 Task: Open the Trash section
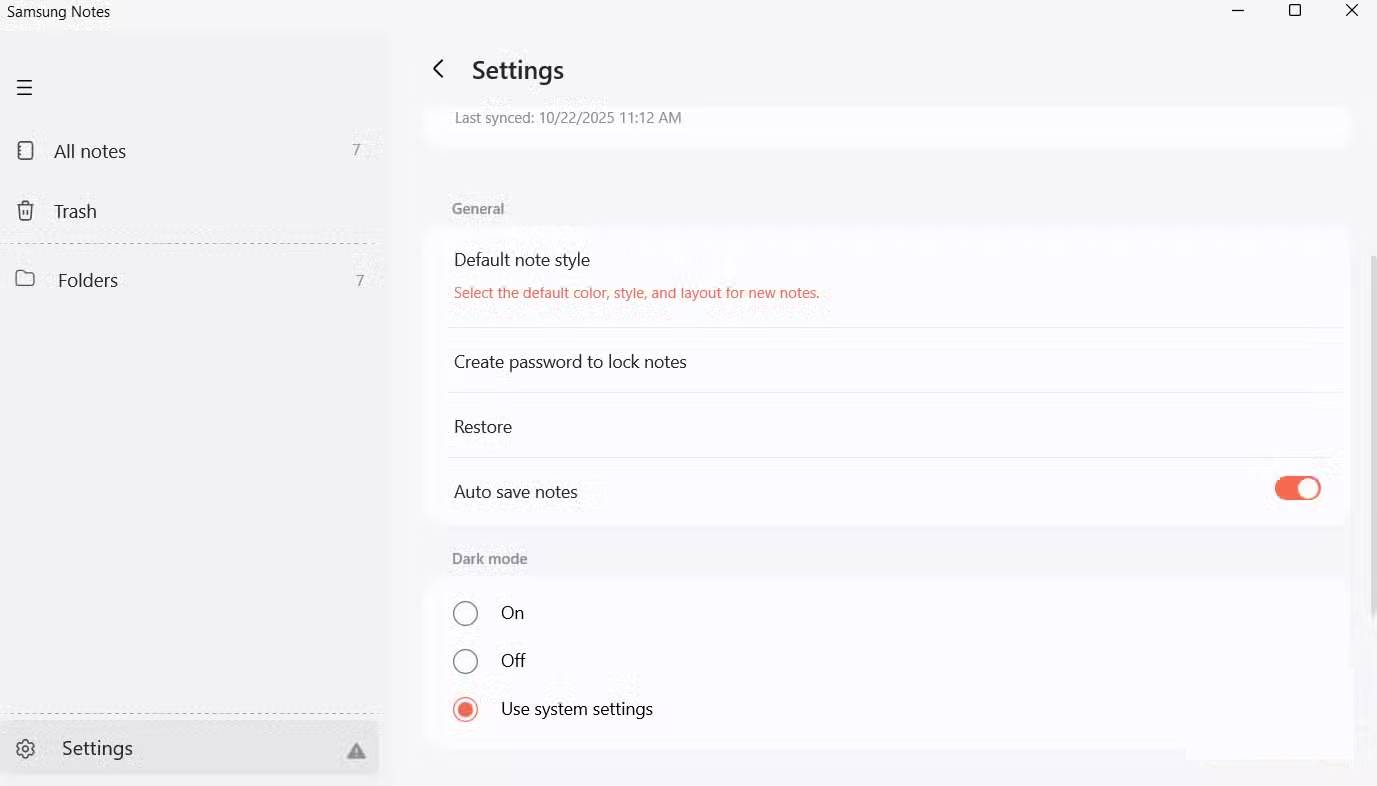point(75,211)
